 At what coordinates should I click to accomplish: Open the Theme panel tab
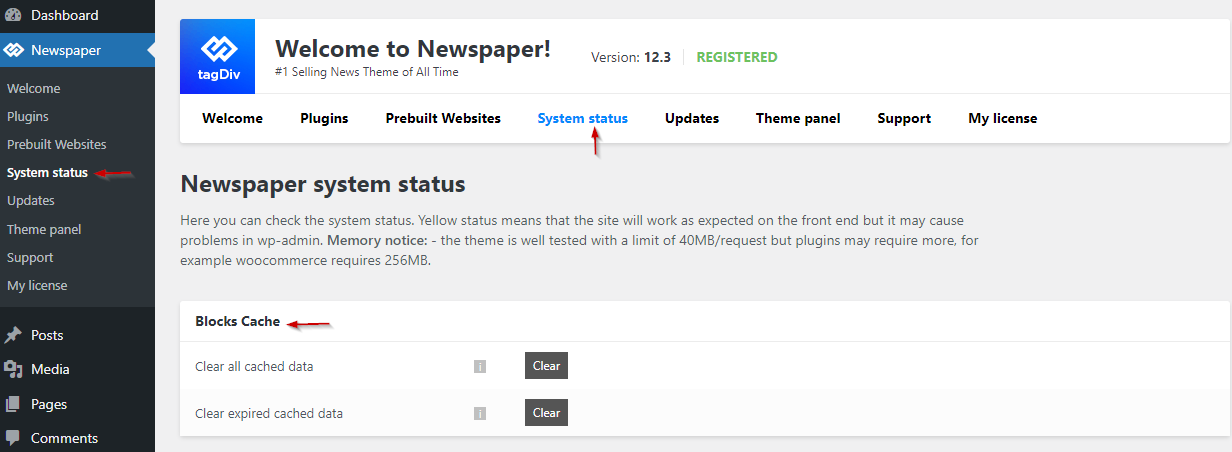798,118
